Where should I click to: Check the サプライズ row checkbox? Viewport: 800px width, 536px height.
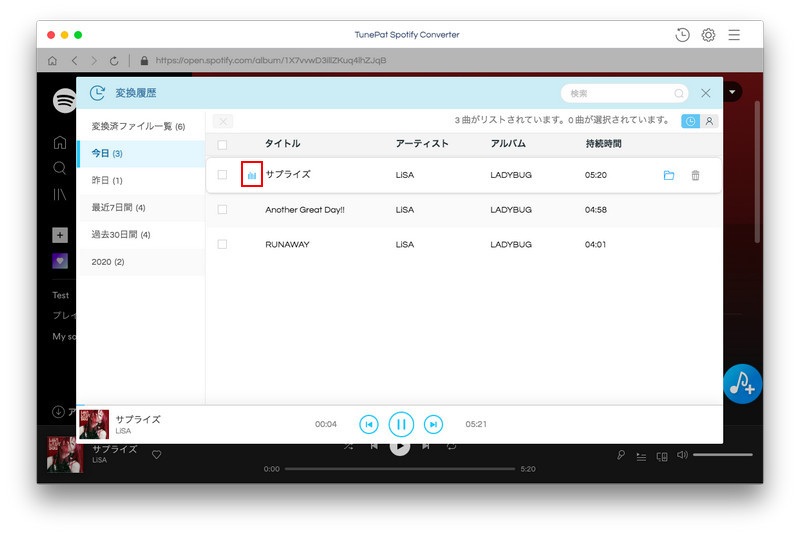(222, 174)
